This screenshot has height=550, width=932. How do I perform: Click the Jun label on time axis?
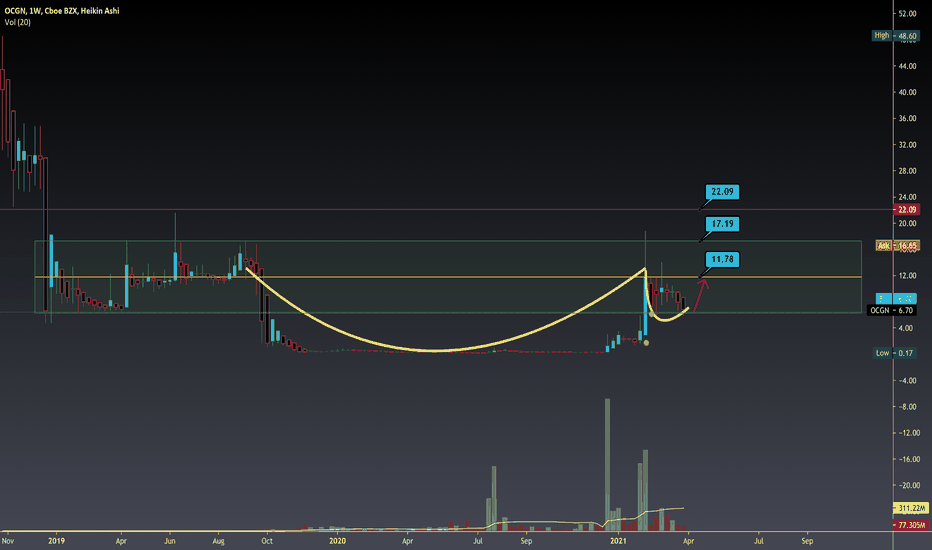click(169, 541)
